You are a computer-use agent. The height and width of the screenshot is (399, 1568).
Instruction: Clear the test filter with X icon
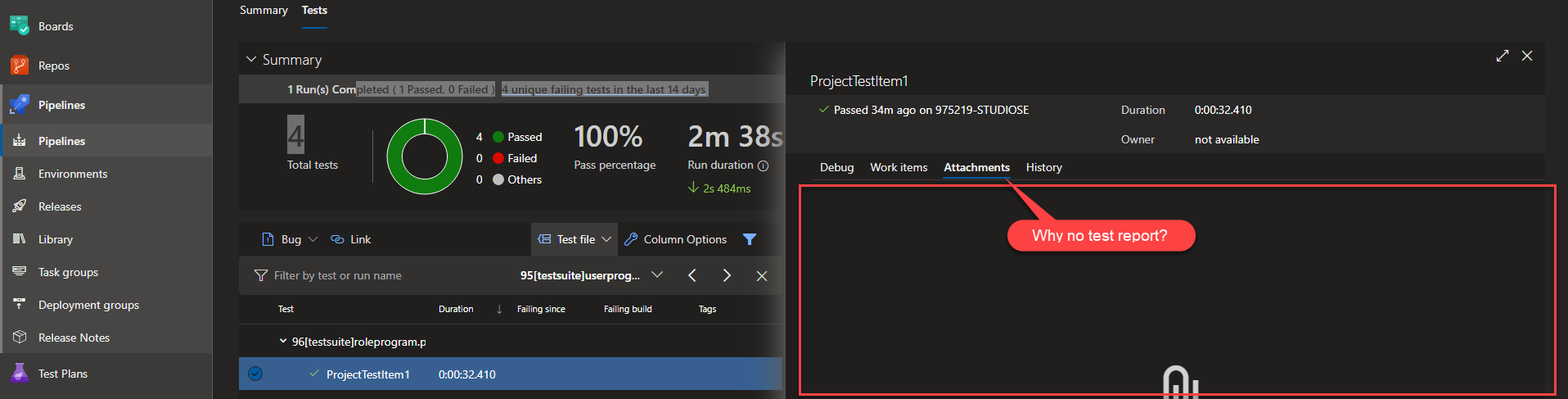coord(761,276)
